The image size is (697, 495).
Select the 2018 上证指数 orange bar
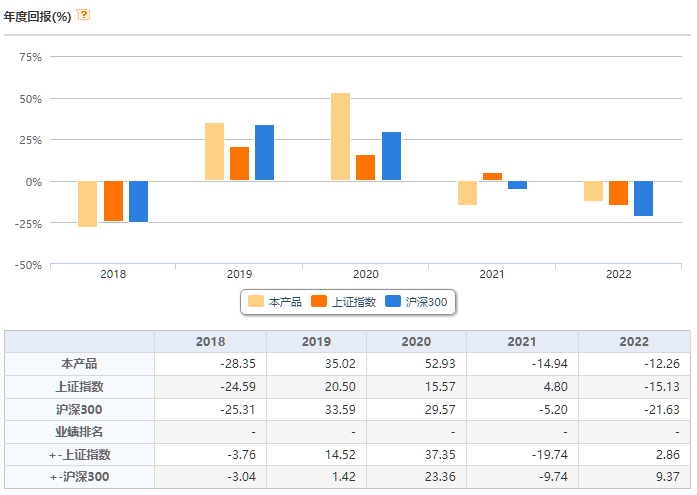click(113, 201)
